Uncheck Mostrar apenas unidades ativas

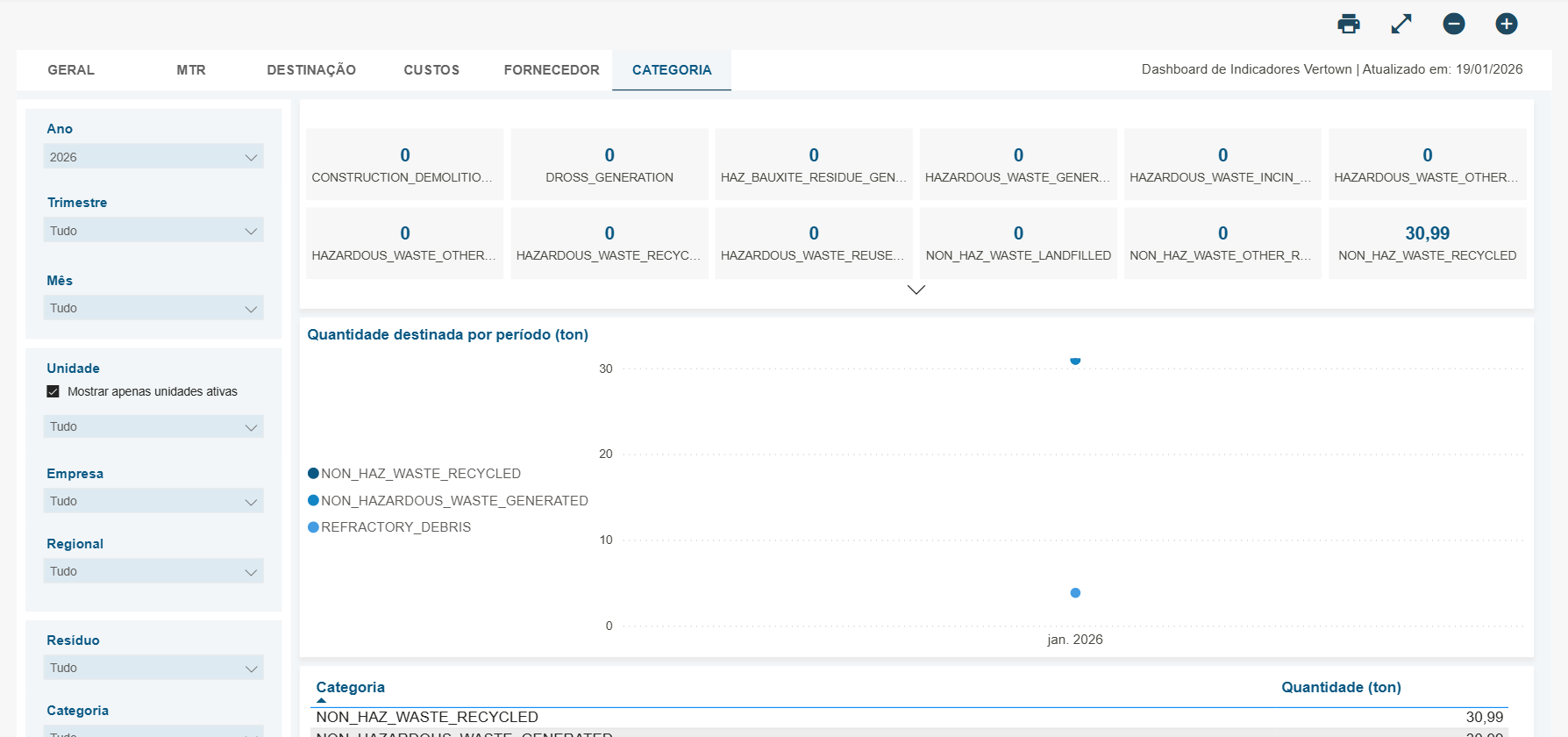(x=53, y=391)
